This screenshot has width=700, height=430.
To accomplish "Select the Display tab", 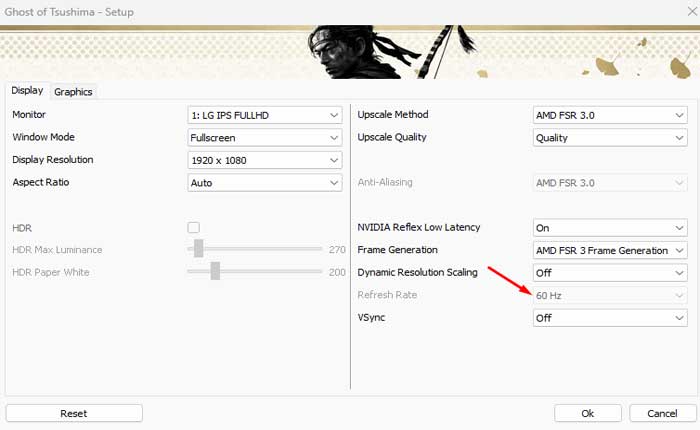I will 27,91.
